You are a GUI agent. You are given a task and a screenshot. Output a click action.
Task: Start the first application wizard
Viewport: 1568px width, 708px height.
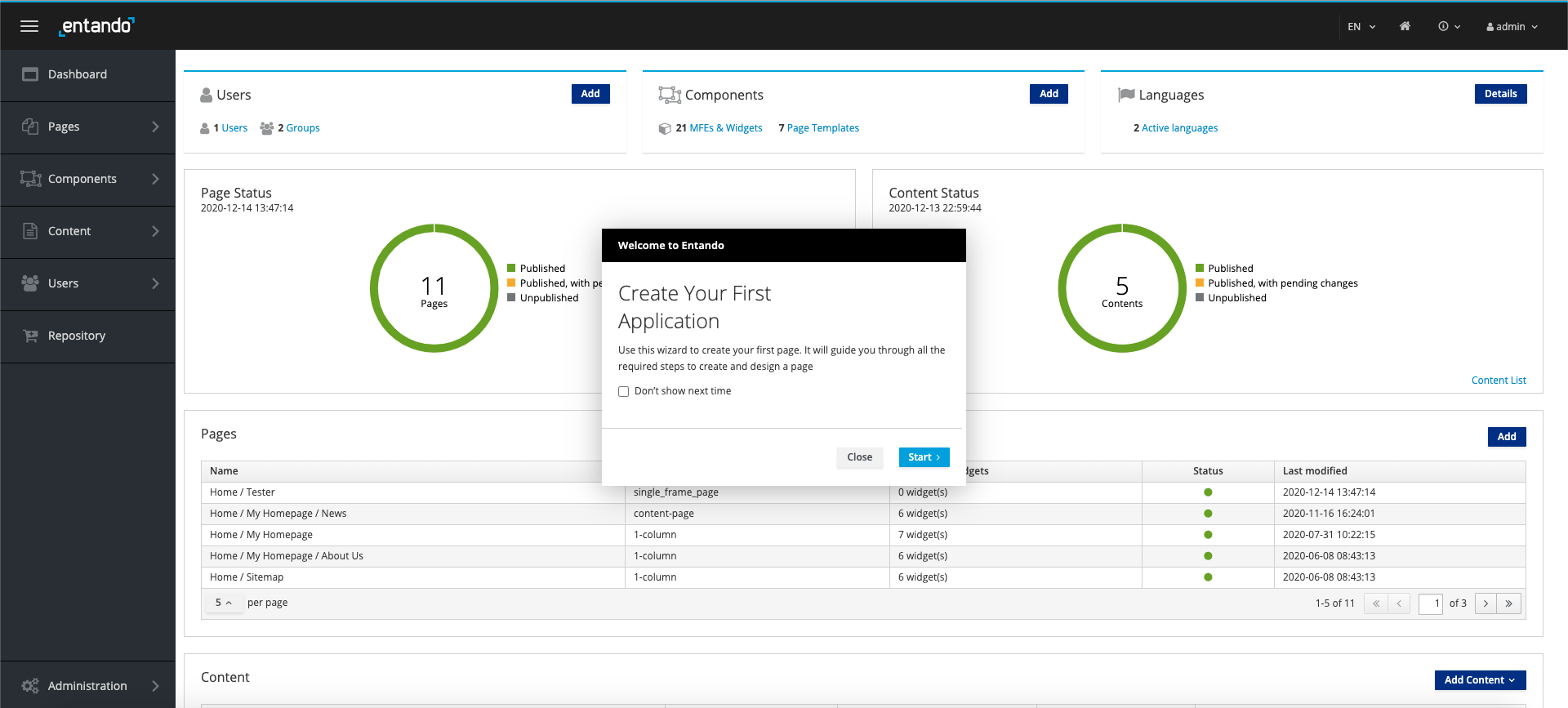coord(924,457)
